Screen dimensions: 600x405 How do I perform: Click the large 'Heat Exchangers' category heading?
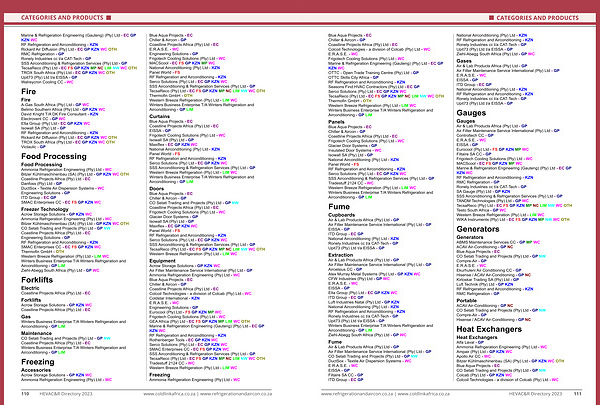[x=489, y=329]
